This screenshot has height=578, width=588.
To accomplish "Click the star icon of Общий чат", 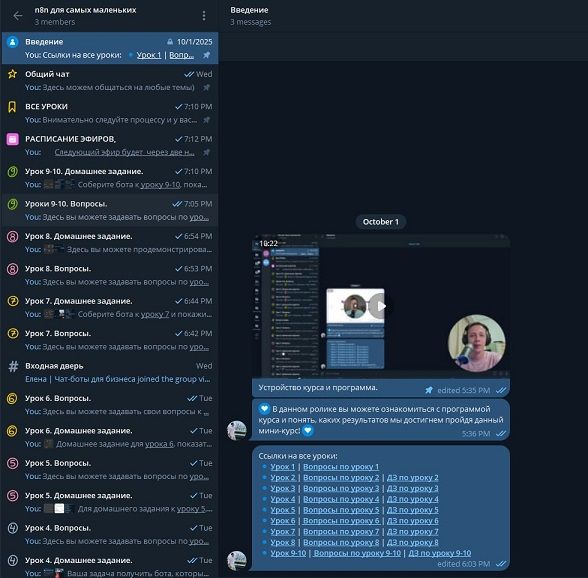I will point(12,74).
